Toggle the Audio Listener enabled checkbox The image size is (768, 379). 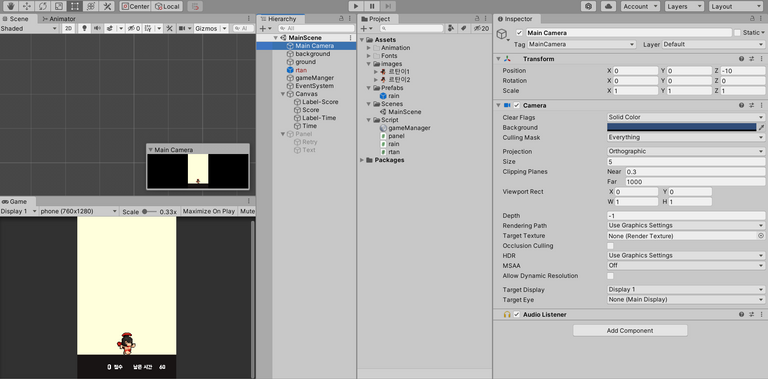pyautogui.click(x=516, y=314)
